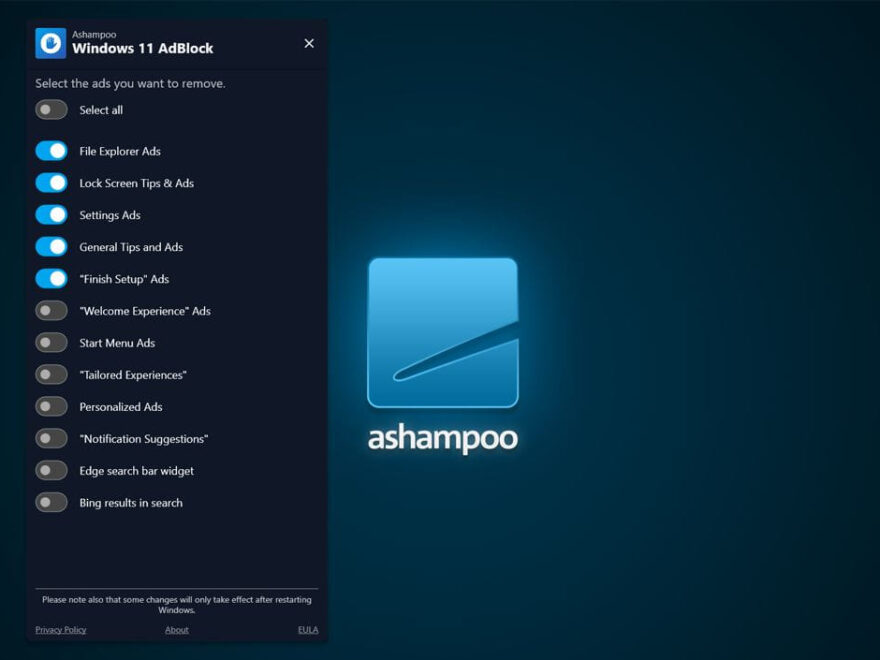Click the "Bing results in search" label
The width and height of the screenshot is (880, 660).
tap(131, 503)
